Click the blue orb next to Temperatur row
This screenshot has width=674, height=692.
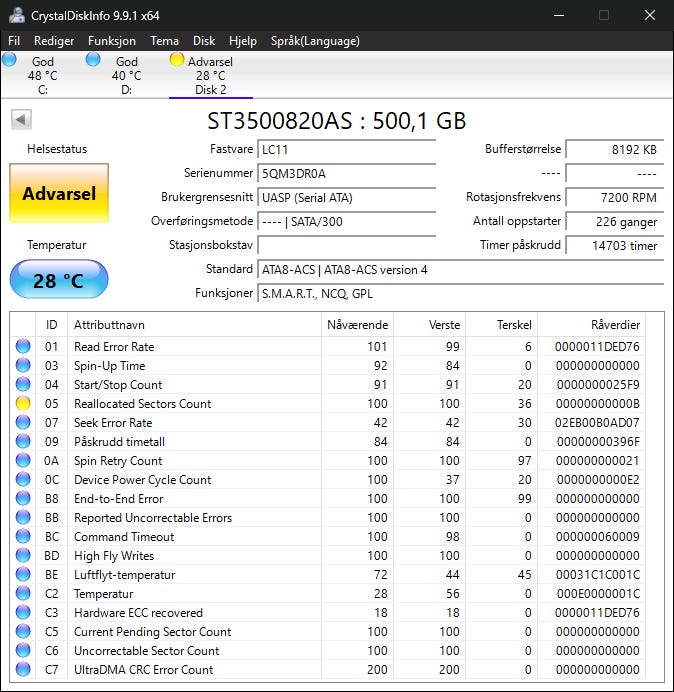point(23,594)
